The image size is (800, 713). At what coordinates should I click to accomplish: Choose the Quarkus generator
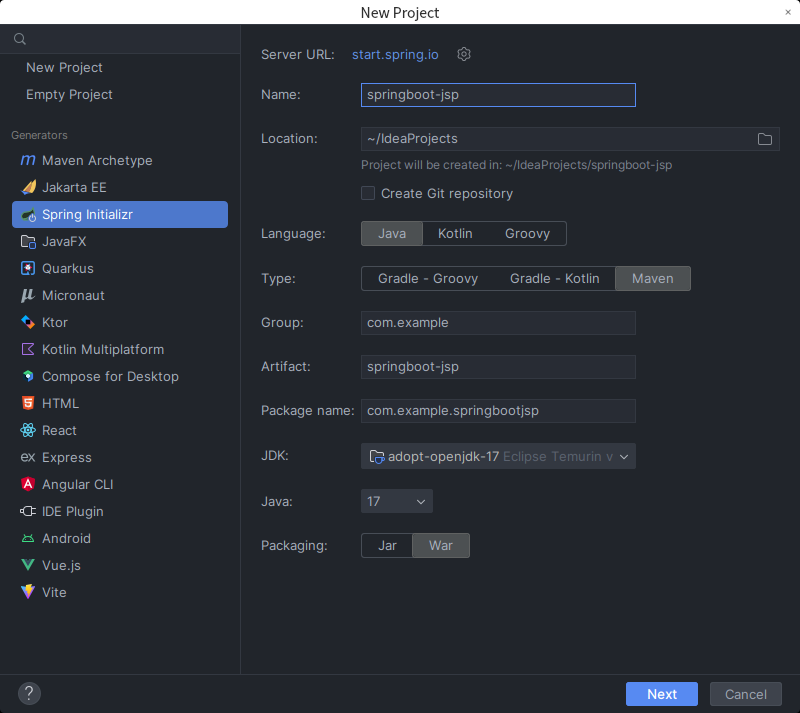[67, 269]
